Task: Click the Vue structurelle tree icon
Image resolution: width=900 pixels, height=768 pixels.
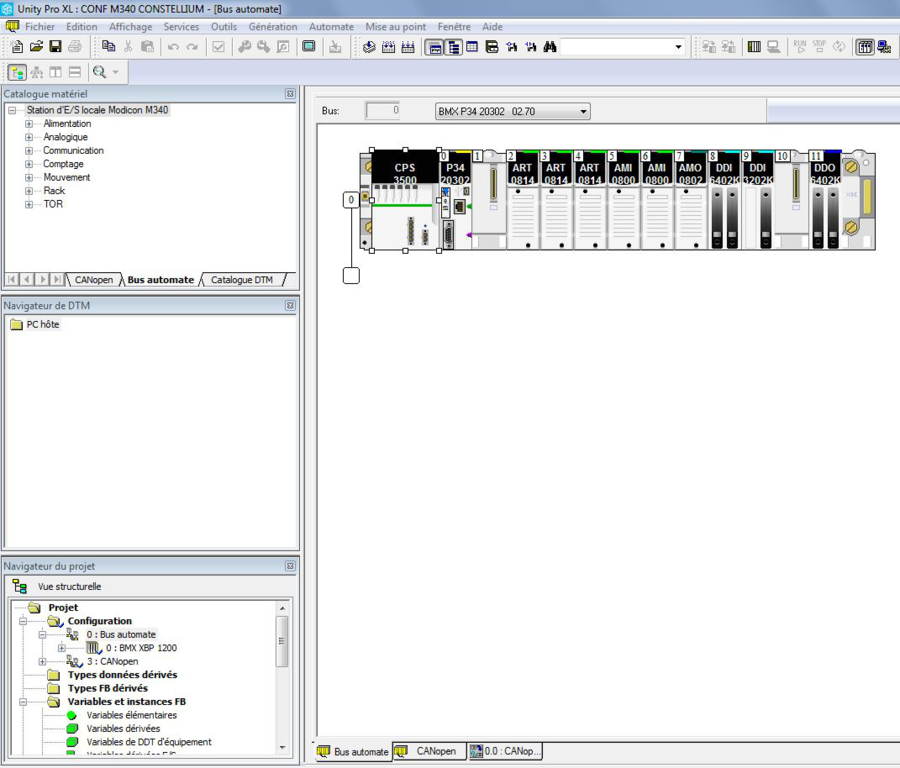Action: [20, 587]
